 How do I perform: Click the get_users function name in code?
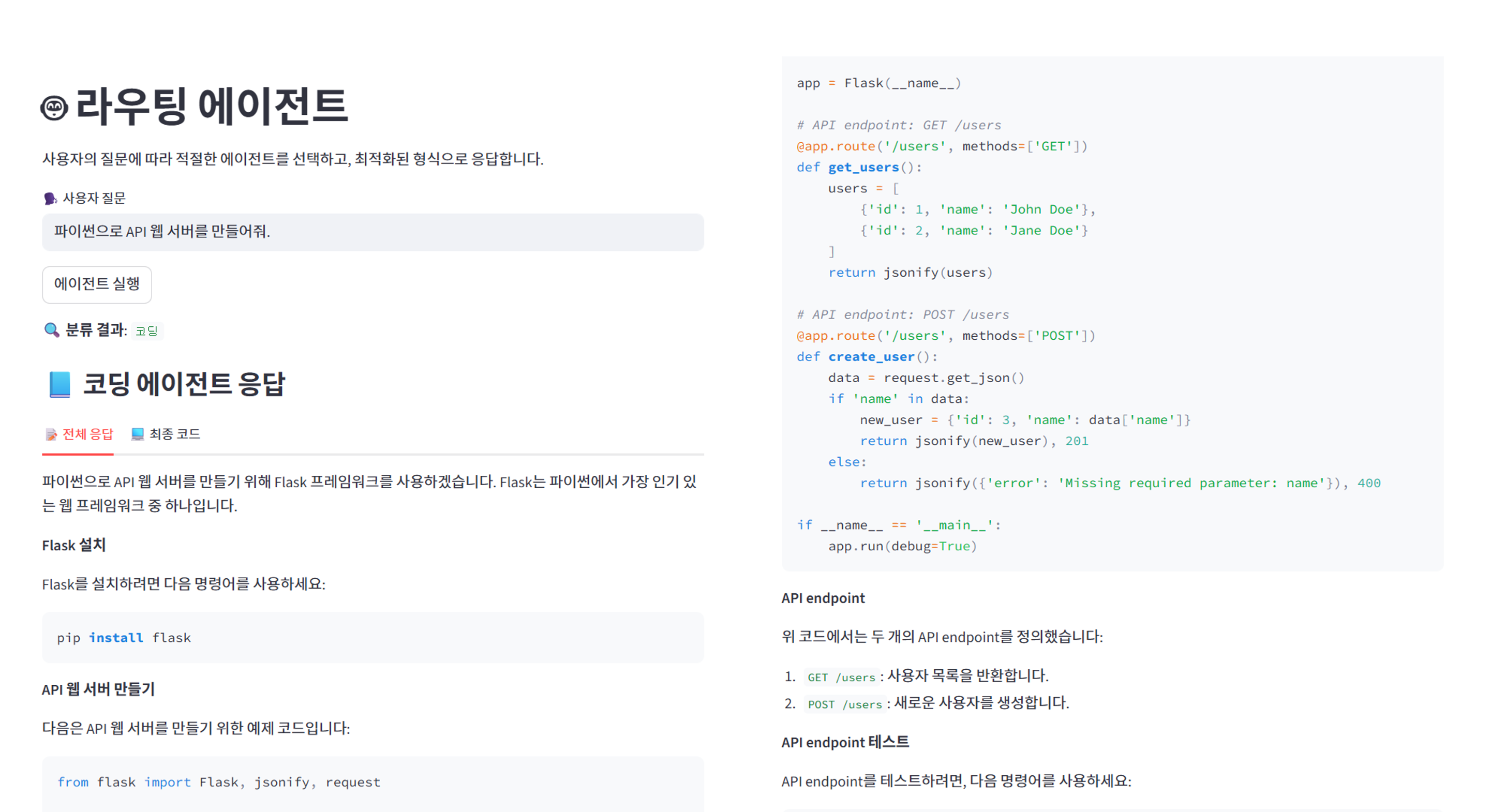click(x=863, y=167)
